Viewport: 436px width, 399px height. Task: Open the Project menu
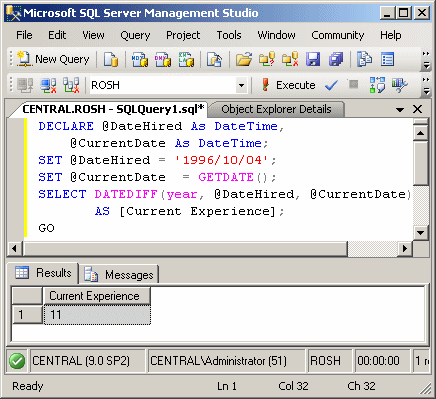(183, 35)
